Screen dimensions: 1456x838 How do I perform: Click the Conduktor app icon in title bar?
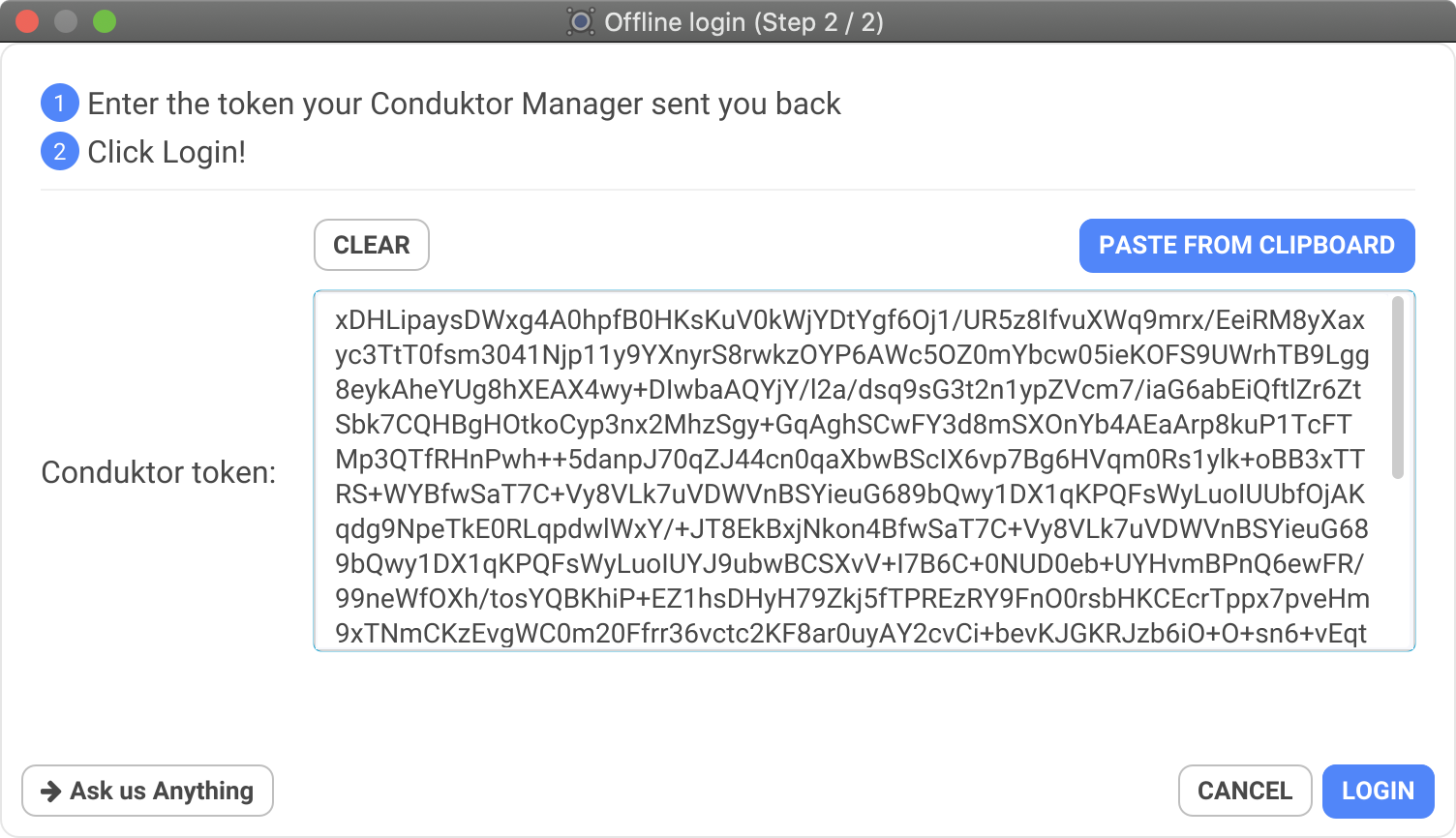581,21
